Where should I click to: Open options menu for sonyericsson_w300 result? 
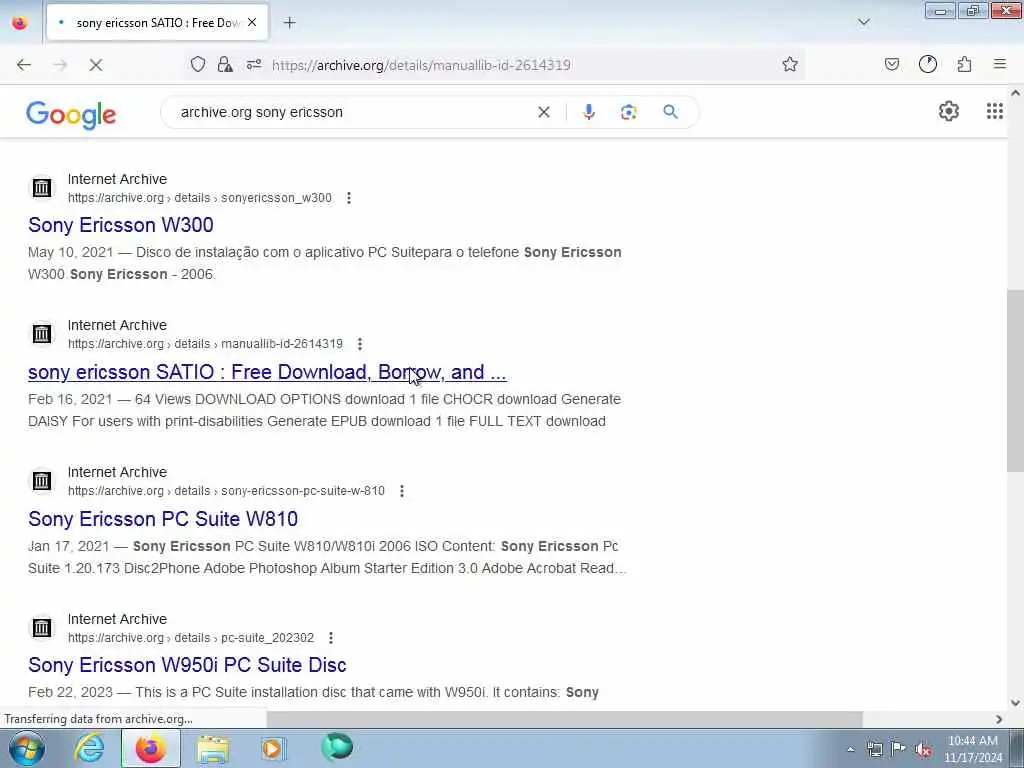click(349, 198)
